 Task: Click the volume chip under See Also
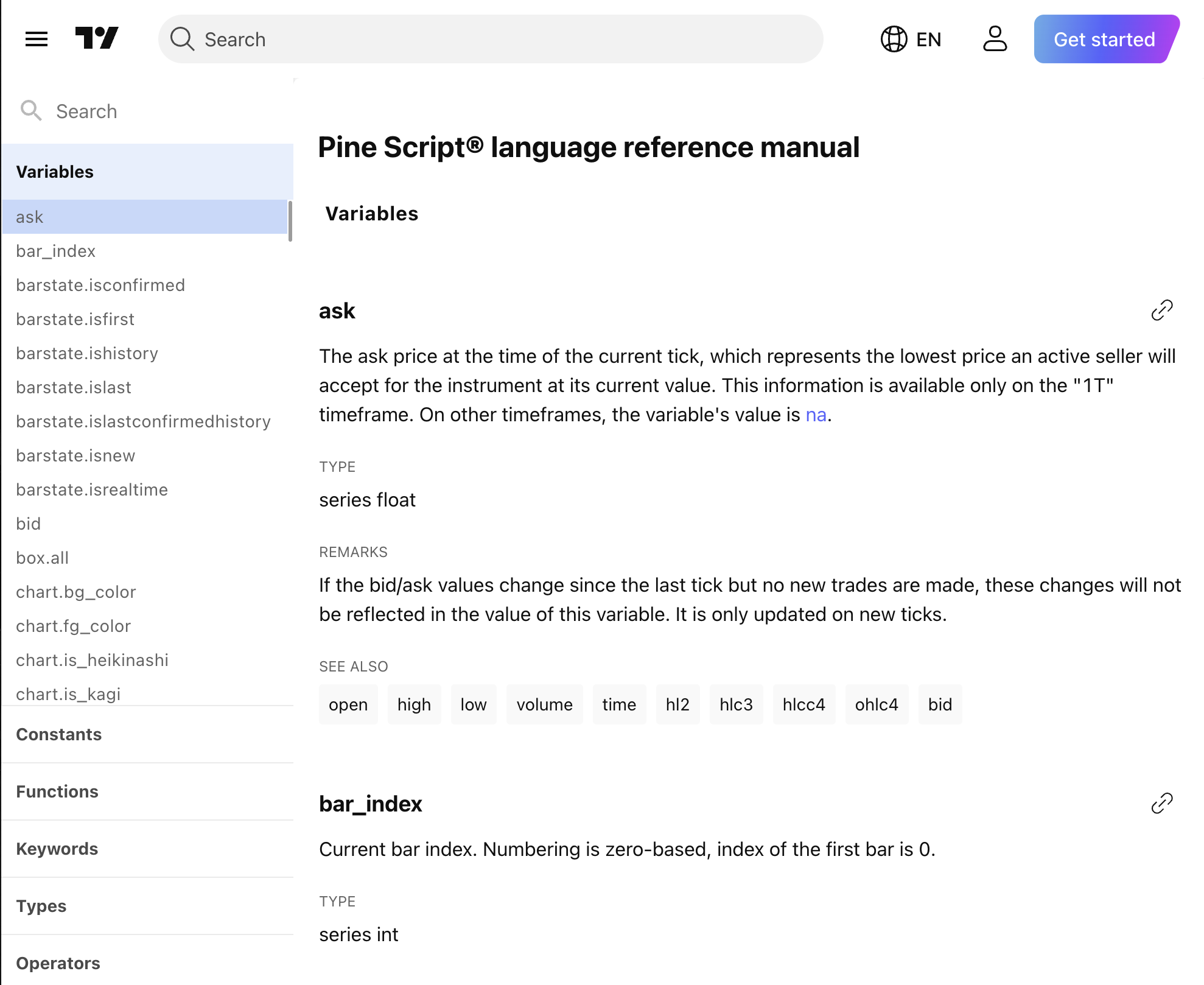click(544, 704)
